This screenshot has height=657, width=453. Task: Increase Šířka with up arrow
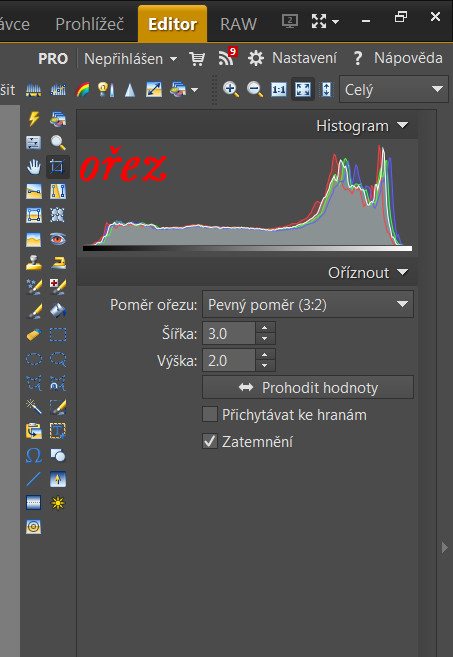click(x=265, y=328)
